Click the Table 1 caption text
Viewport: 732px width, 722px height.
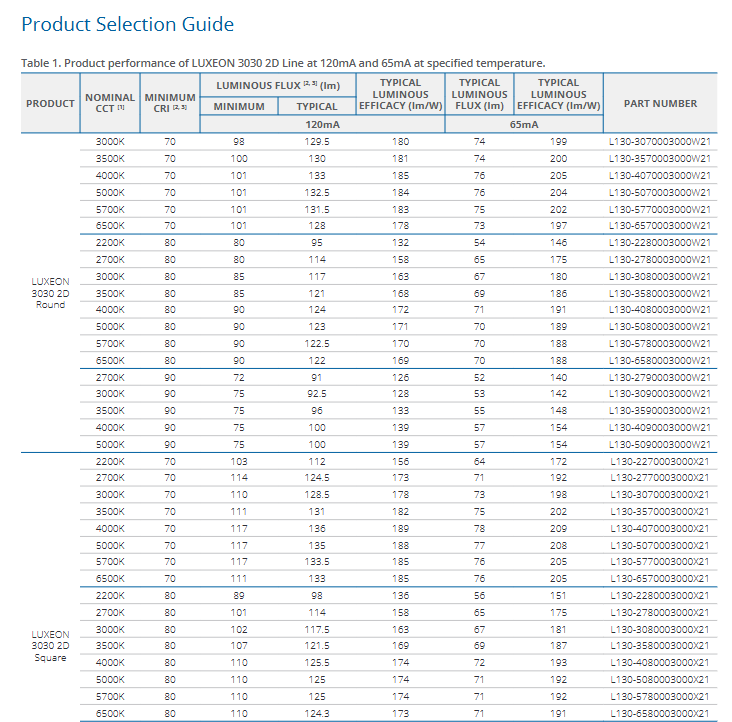pos(283,63)
